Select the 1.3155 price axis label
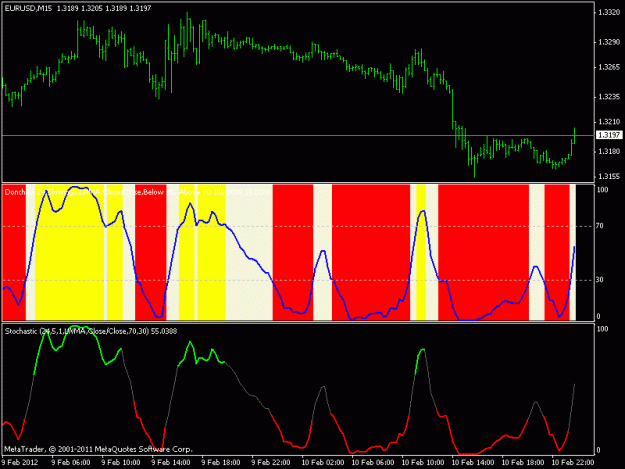Viewport: 625px width, 469px height. [609, 177]
